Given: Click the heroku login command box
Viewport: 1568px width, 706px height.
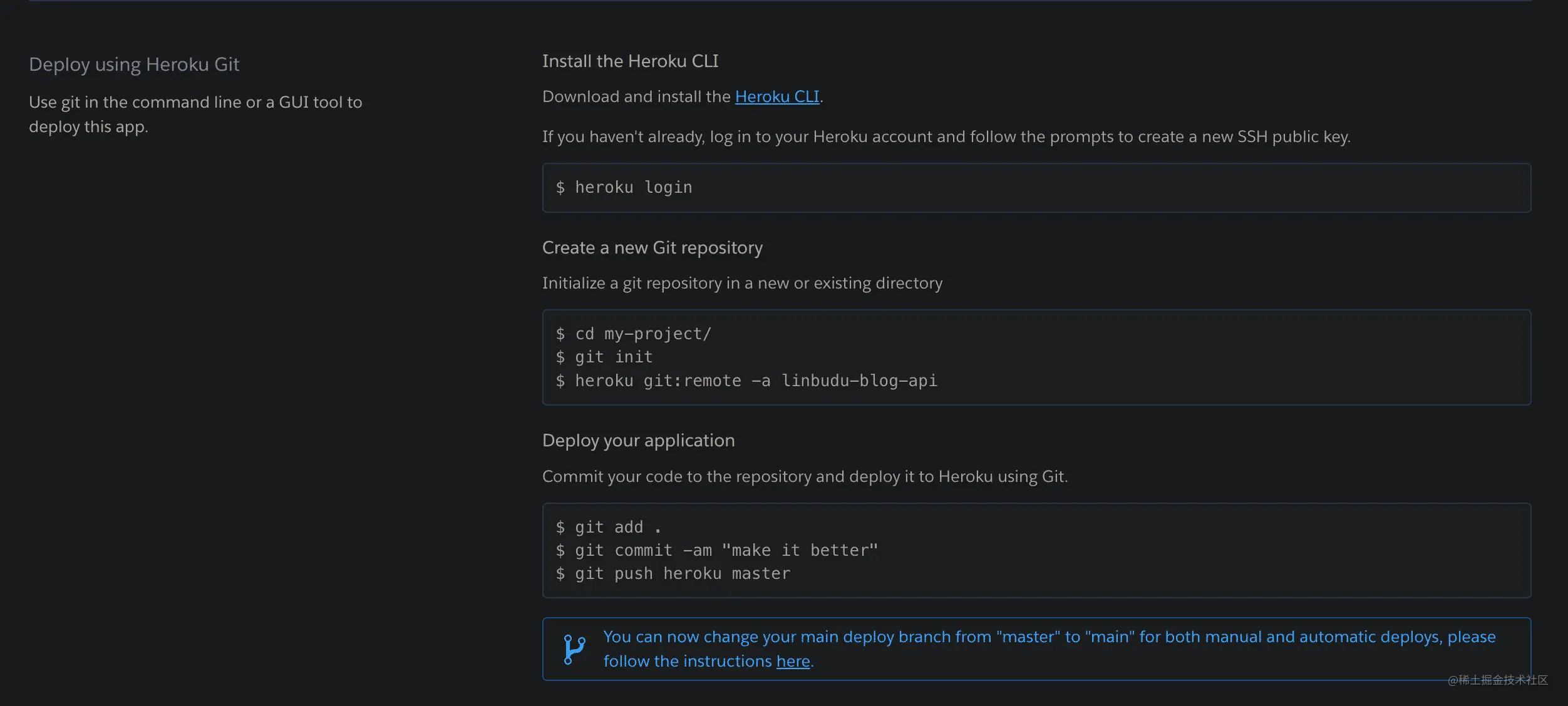Looking at the screenshot, I should 1036,188.
